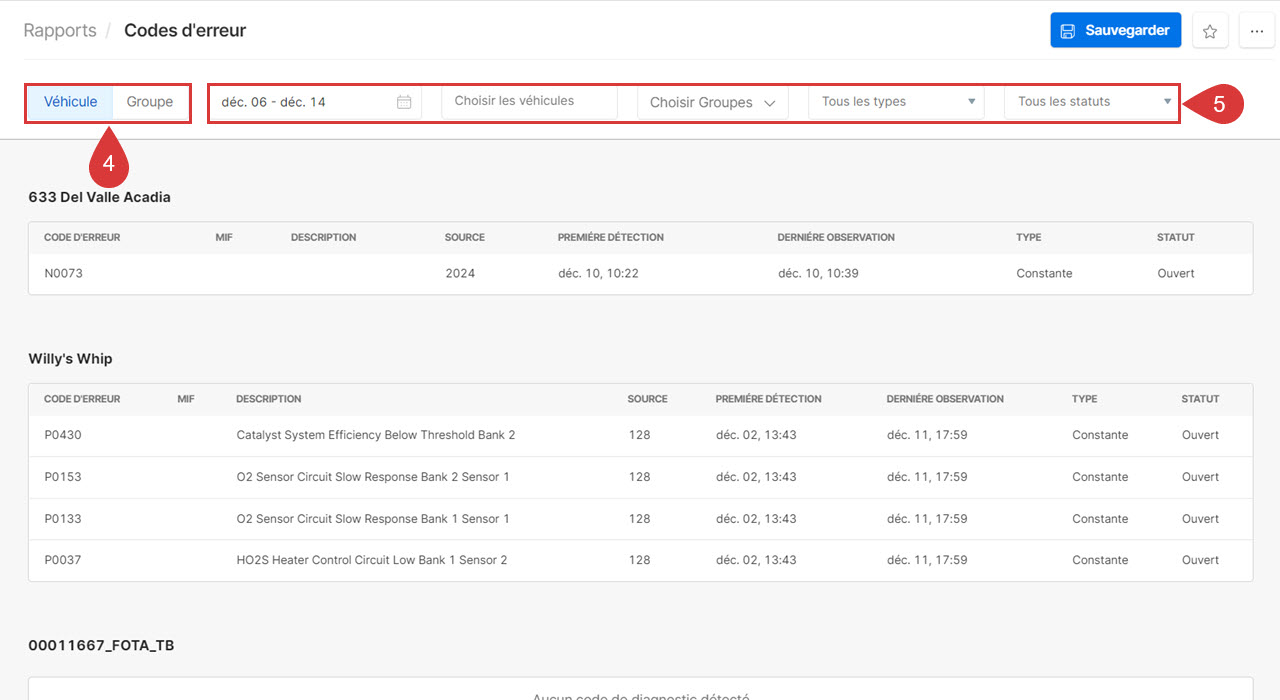Mark report as favorite with star icon
This screenshot has width=1280, height=700.
(x=1210, y=31)
